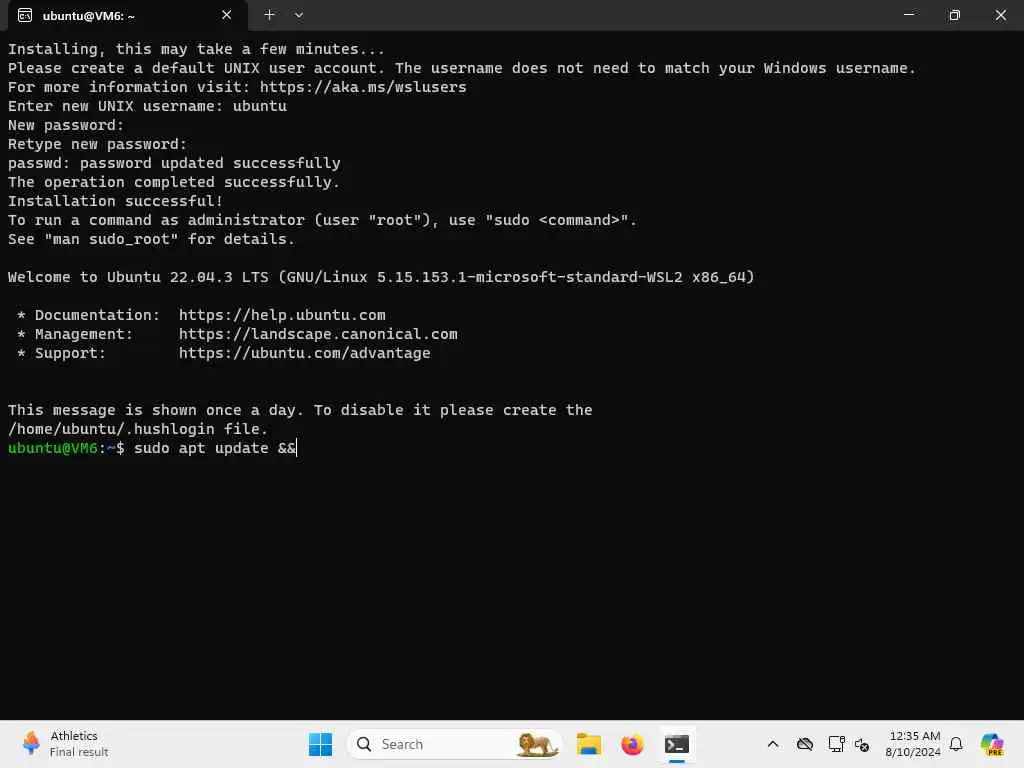Minimize the terminal window
Screen dimensions: 1024x768
[908, 14]
